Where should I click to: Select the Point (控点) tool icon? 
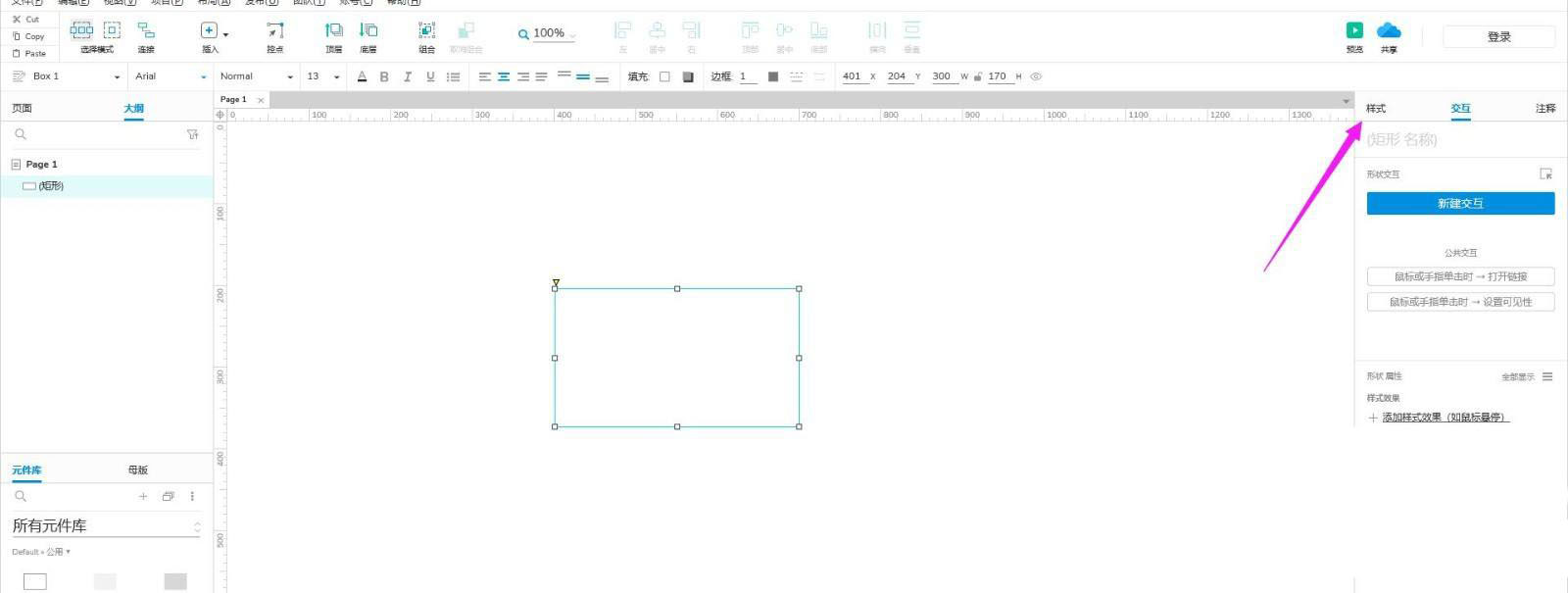(x=275, y=31)
